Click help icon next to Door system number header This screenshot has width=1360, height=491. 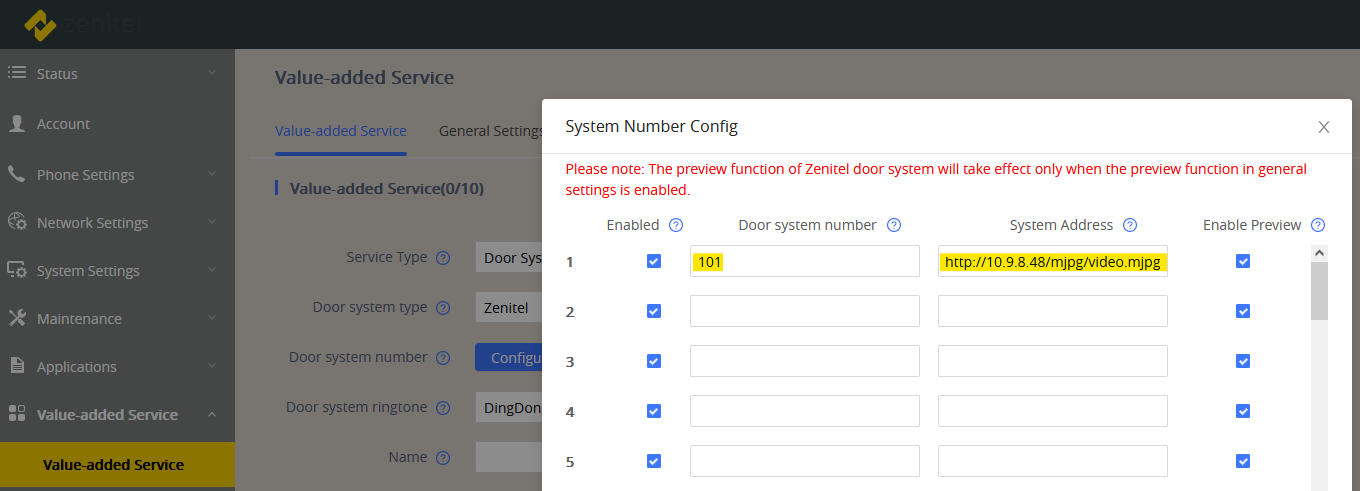click(x=894, y=225)
